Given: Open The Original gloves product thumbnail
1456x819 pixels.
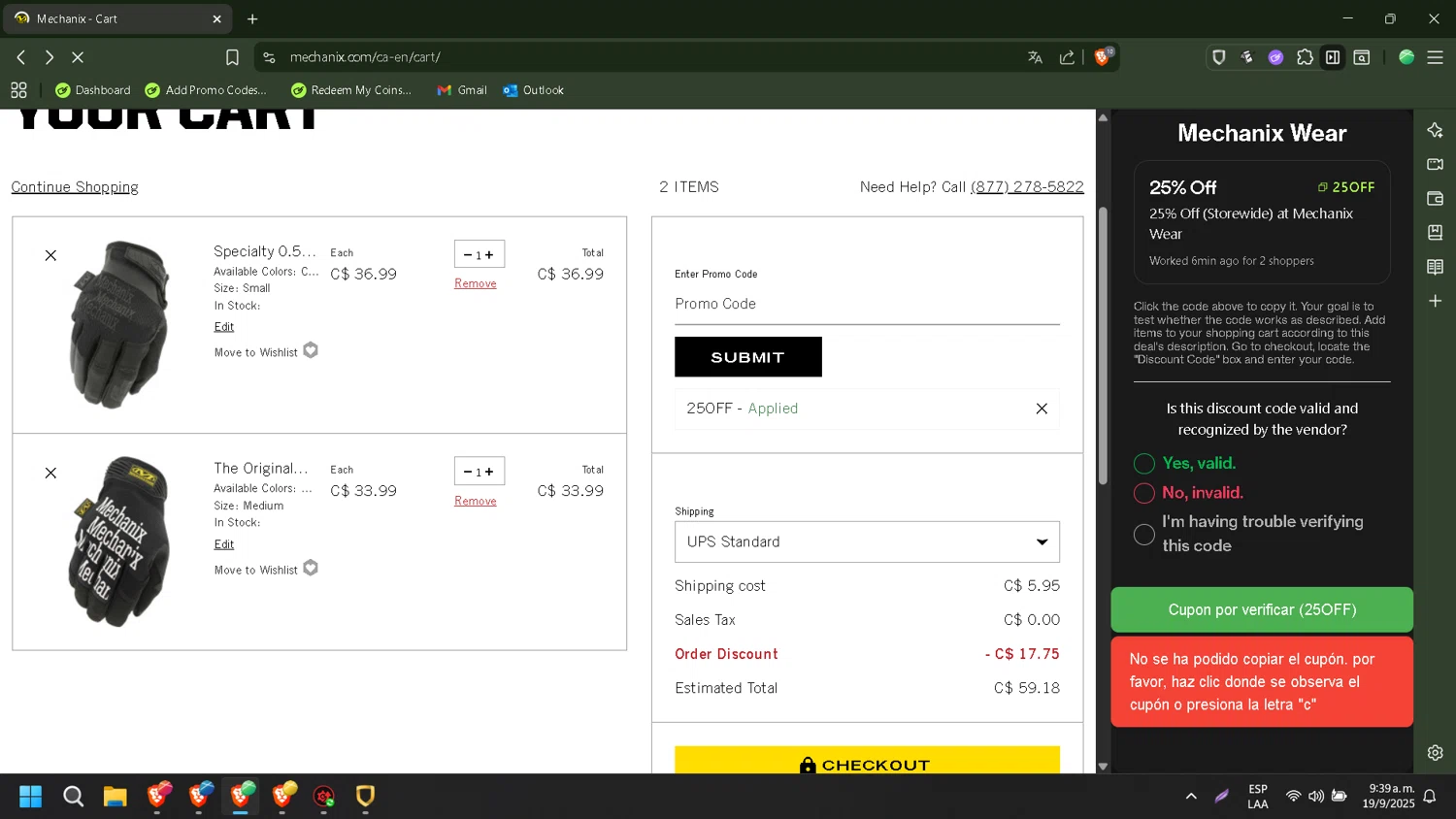Looking at the screenshot, I should (x=119, y=541).
